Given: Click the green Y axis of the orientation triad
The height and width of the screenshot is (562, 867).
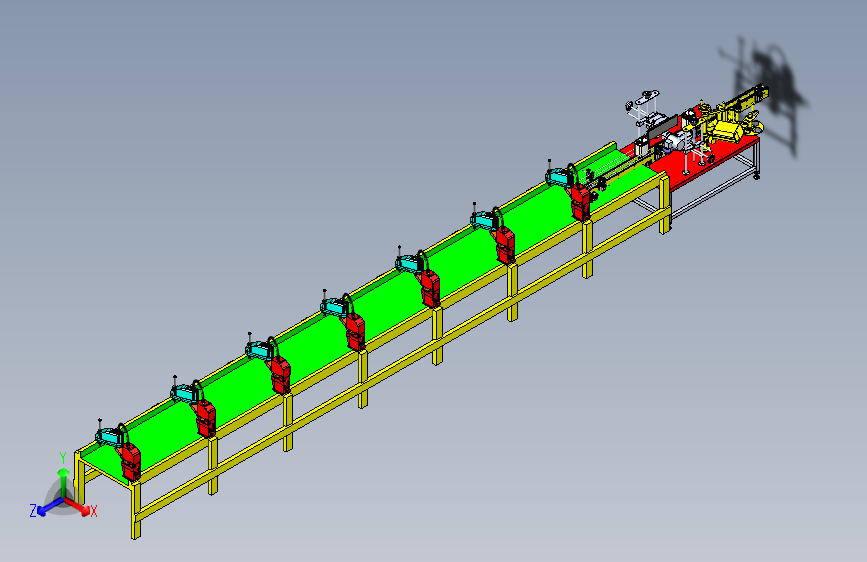Looking at the screenshot, I should point(64,480).
